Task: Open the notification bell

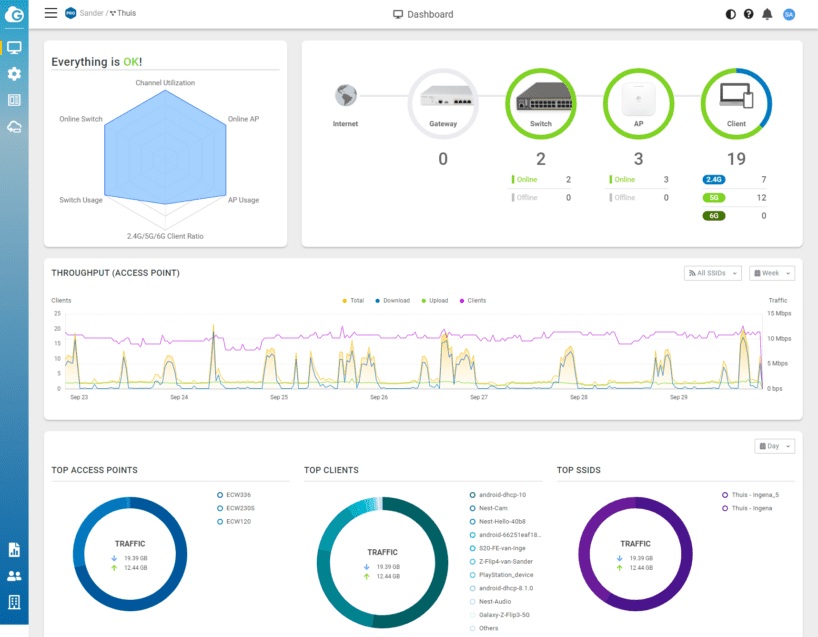Action: [768, 14]
